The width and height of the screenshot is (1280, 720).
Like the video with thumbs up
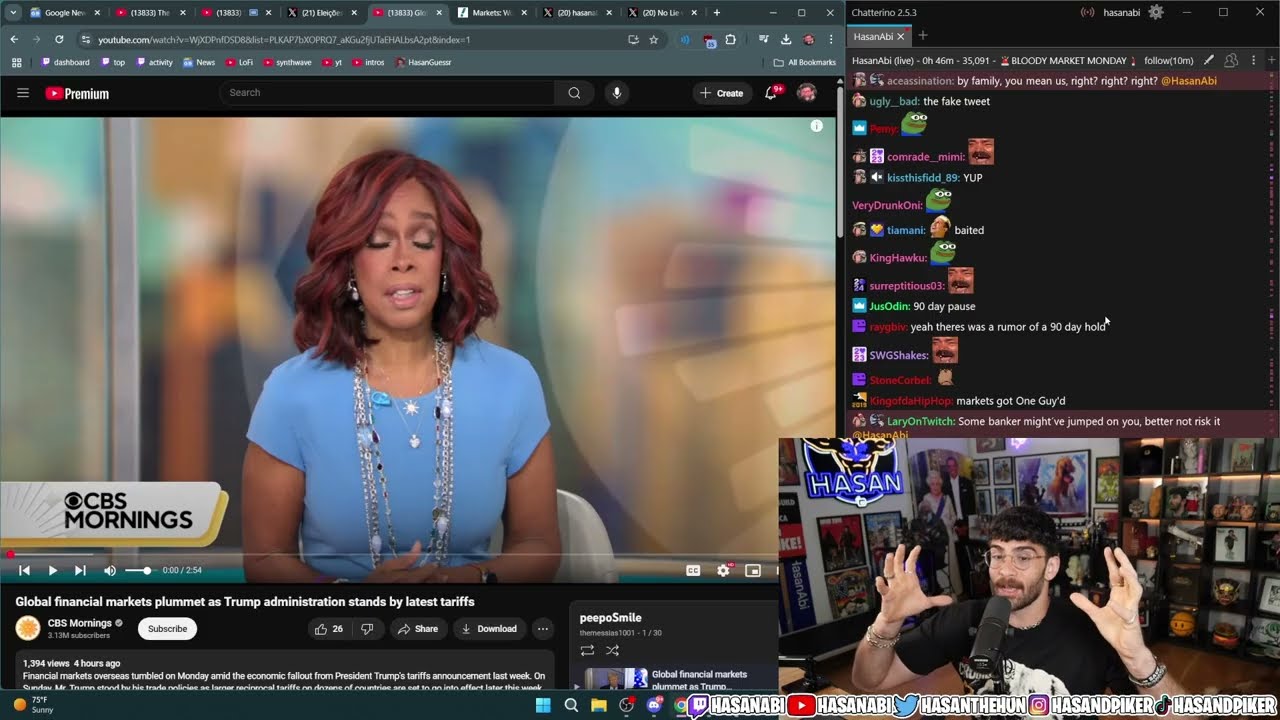click(x=329, y=629)
